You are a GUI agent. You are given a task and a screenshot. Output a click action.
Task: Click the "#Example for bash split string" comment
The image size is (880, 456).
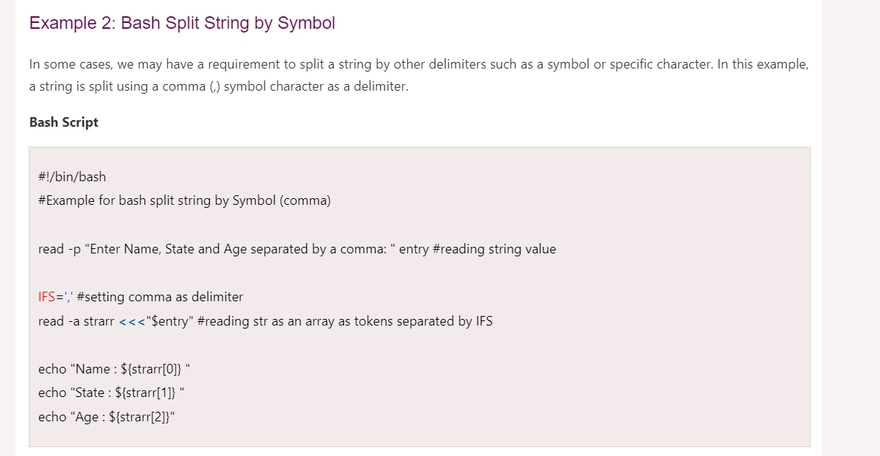coord(184,200)
